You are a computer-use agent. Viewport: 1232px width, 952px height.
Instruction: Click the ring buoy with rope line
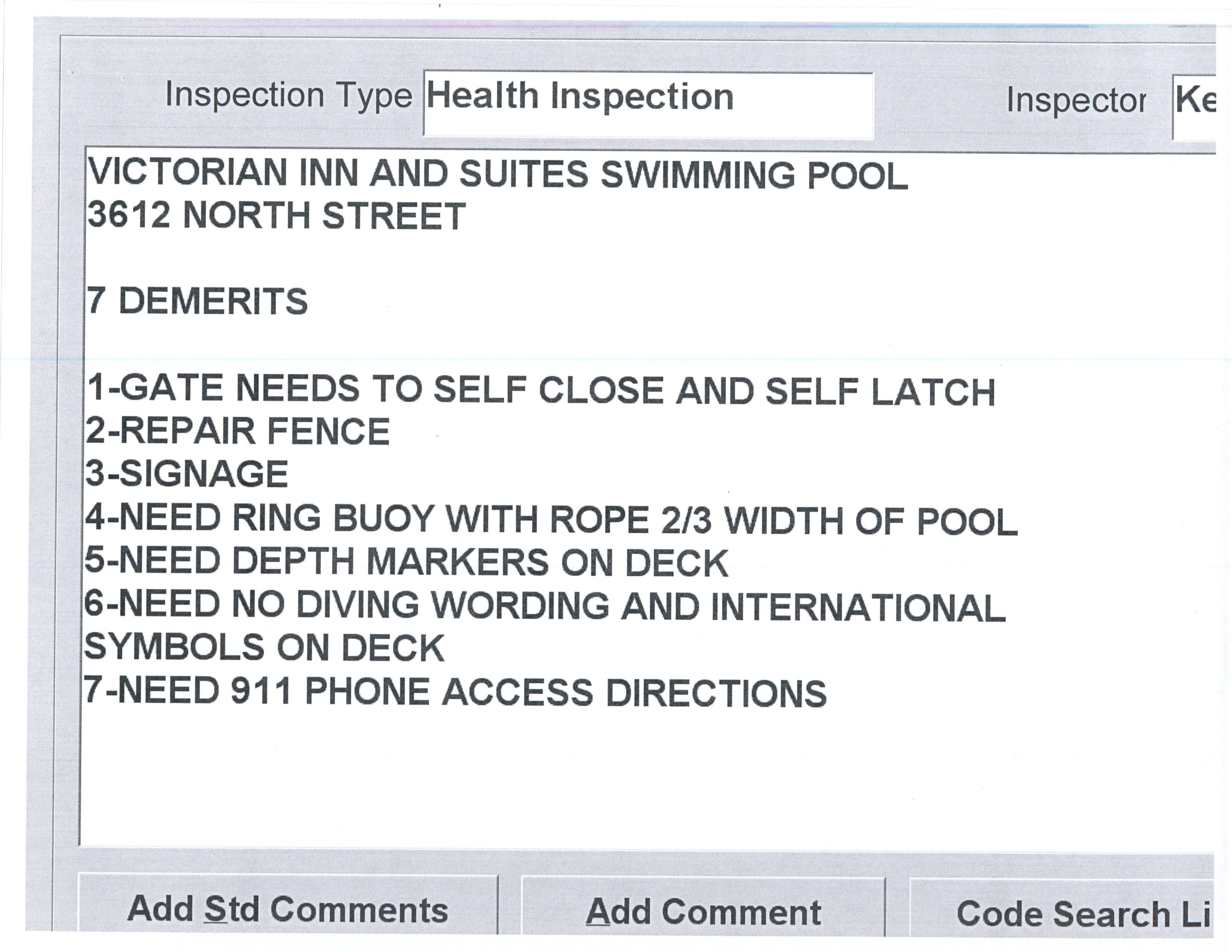(x=551, y=519)
